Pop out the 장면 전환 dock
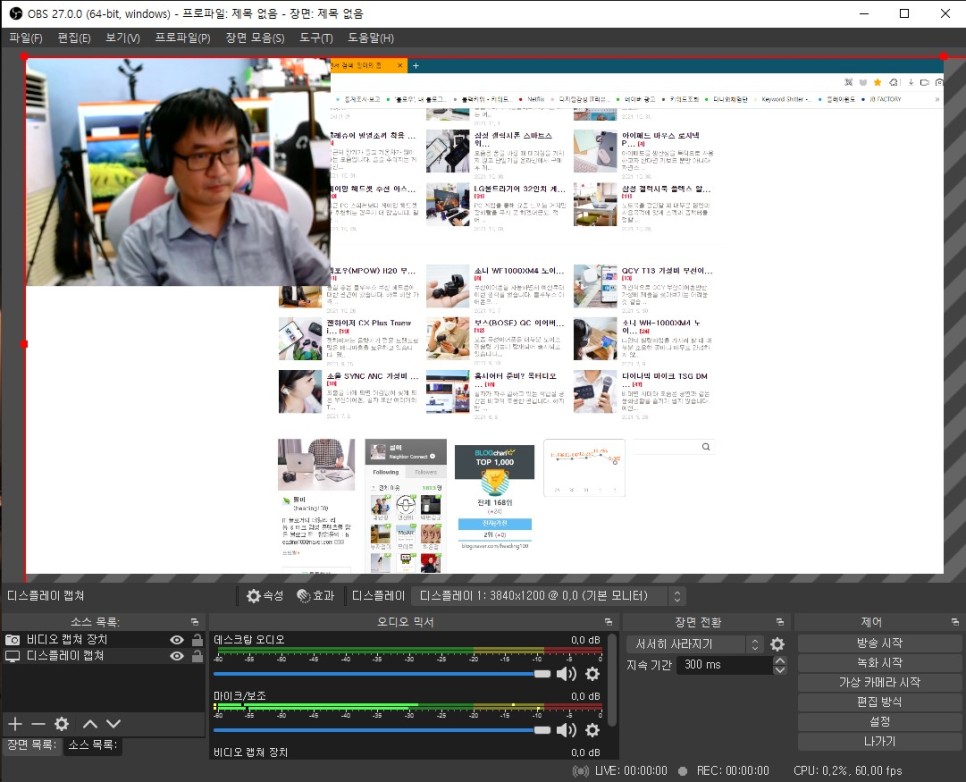966x782 pixels. pyautogui.click(x=780, y=622)
